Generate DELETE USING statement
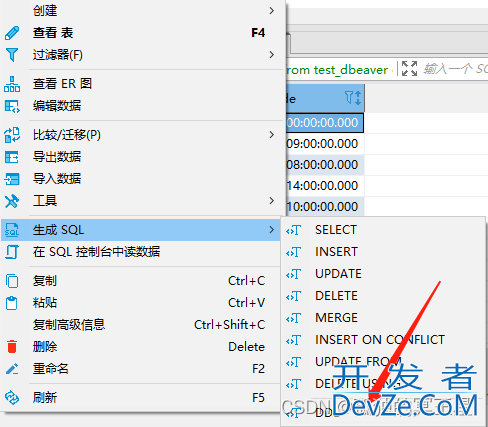This screenshot has width=488, height=427. 383,384
